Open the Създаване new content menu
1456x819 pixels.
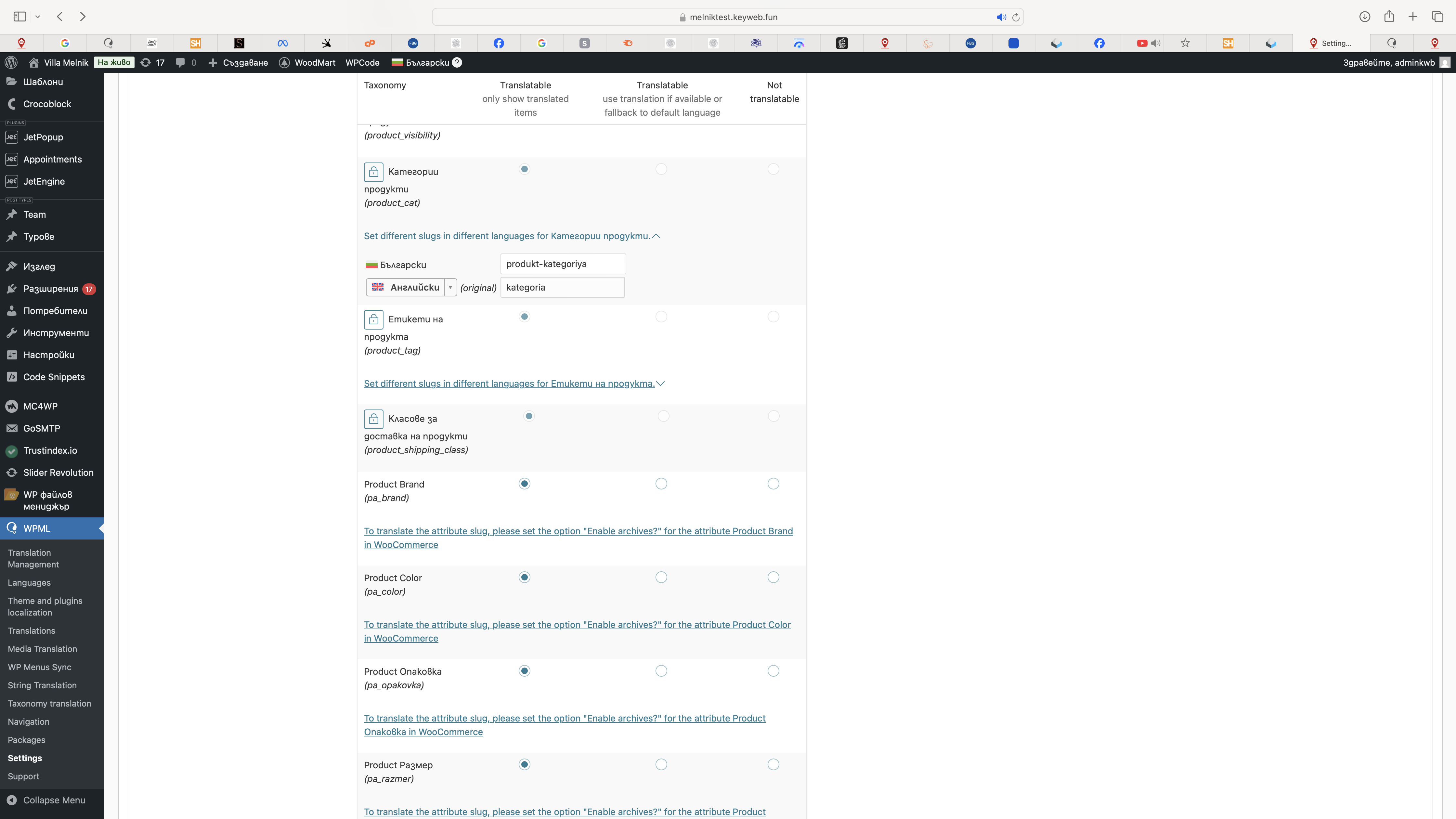(238, 62)
